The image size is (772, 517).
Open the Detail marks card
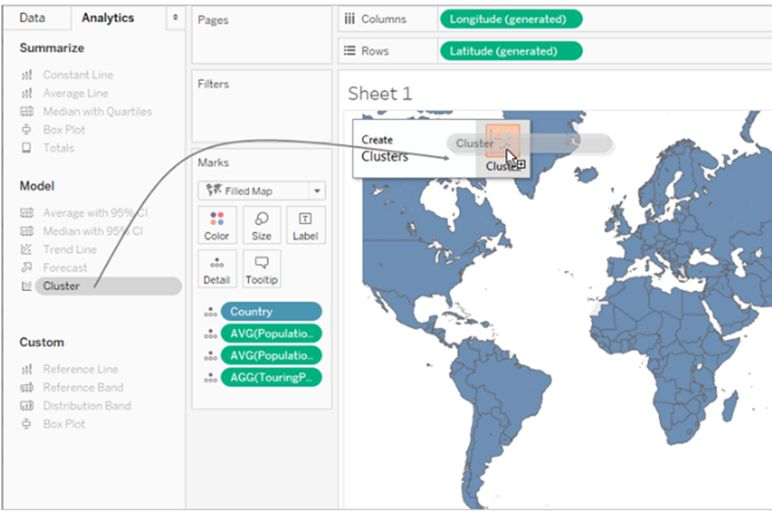217,269
